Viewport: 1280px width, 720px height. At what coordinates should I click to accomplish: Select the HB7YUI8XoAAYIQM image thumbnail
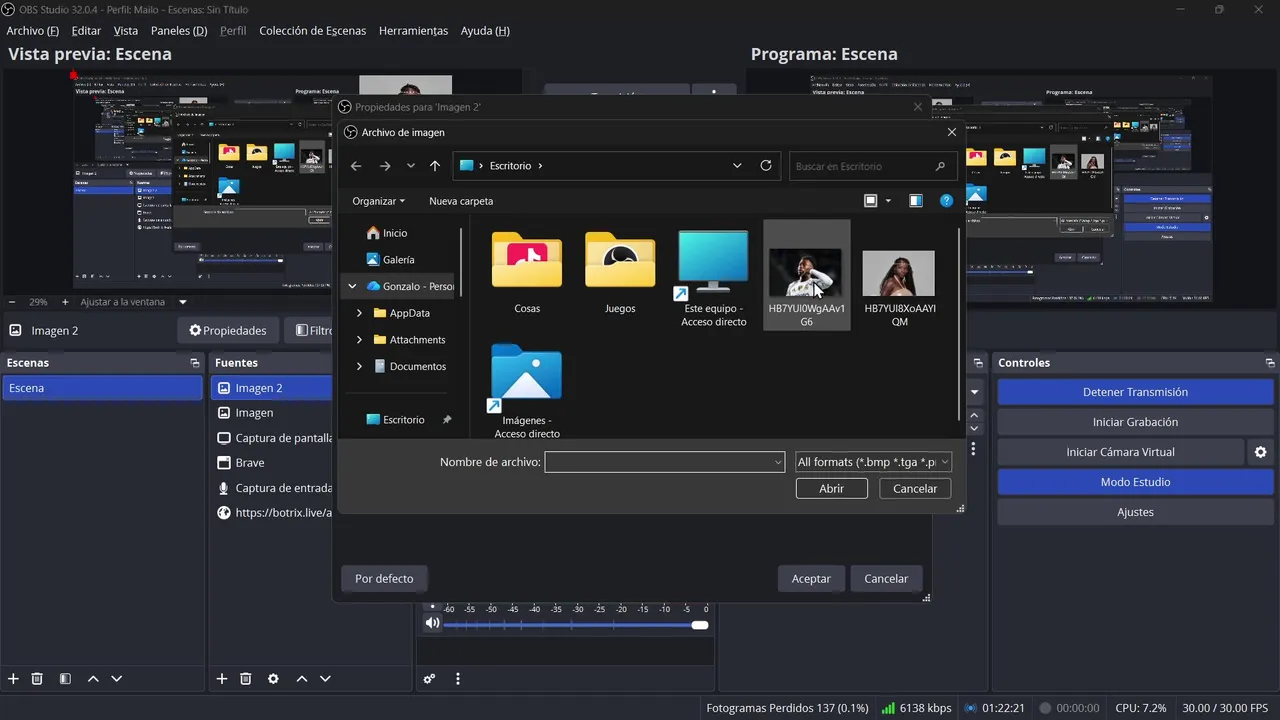[899, 275]
